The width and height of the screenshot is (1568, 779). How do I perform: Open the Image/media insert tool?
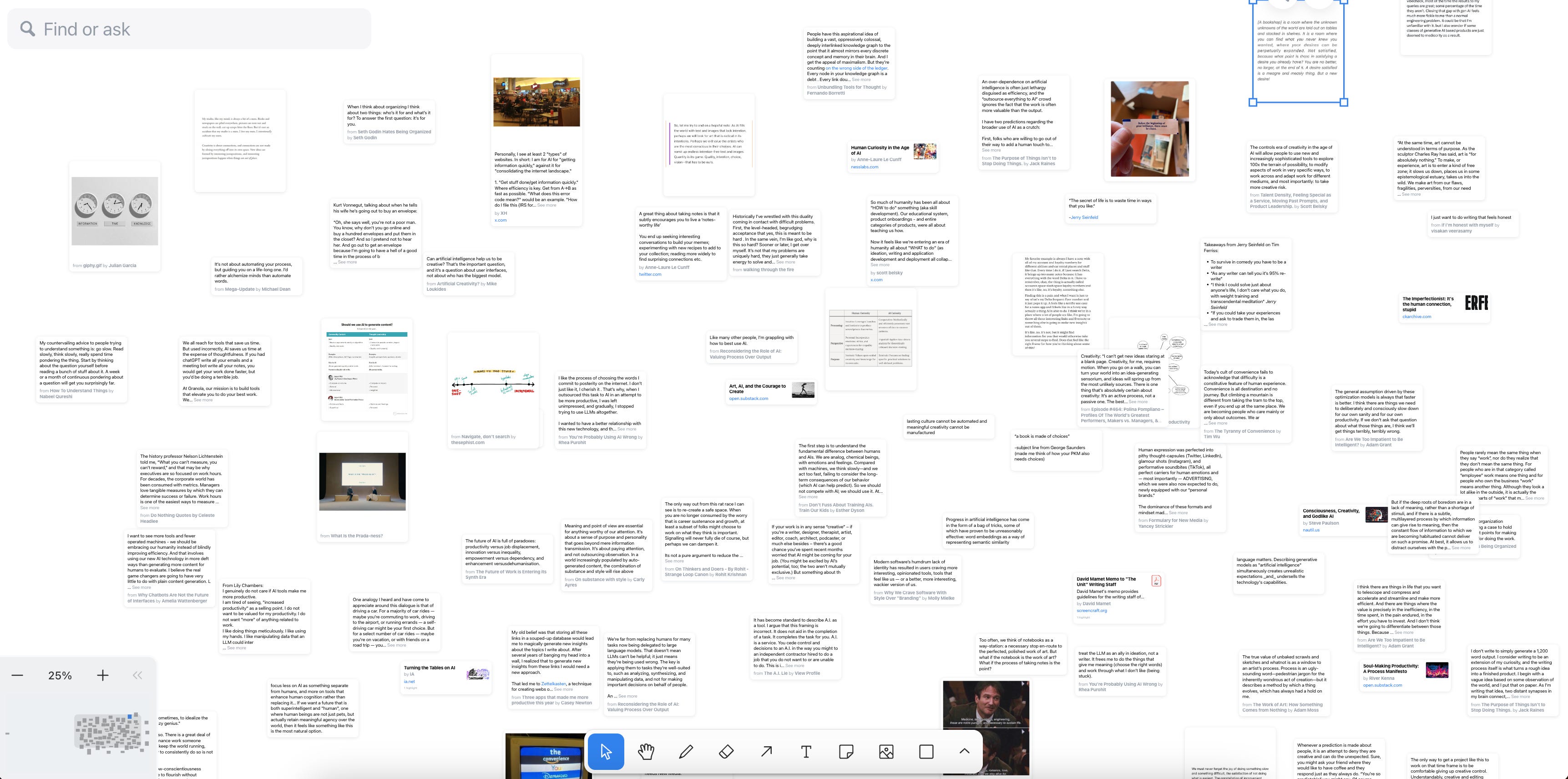(x=886, y=752)
